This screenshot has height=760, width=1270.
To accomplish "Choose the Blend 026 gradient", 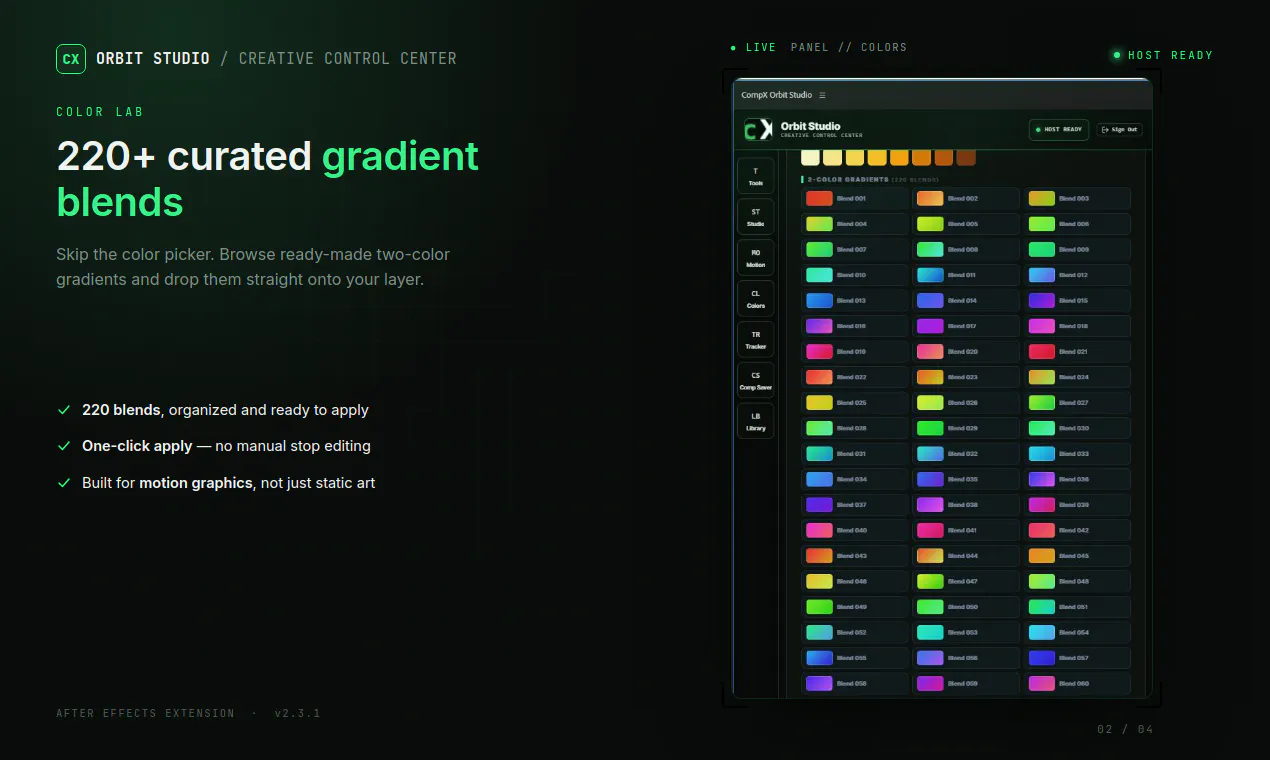I will pyautogui.click(x=966, y=402).
